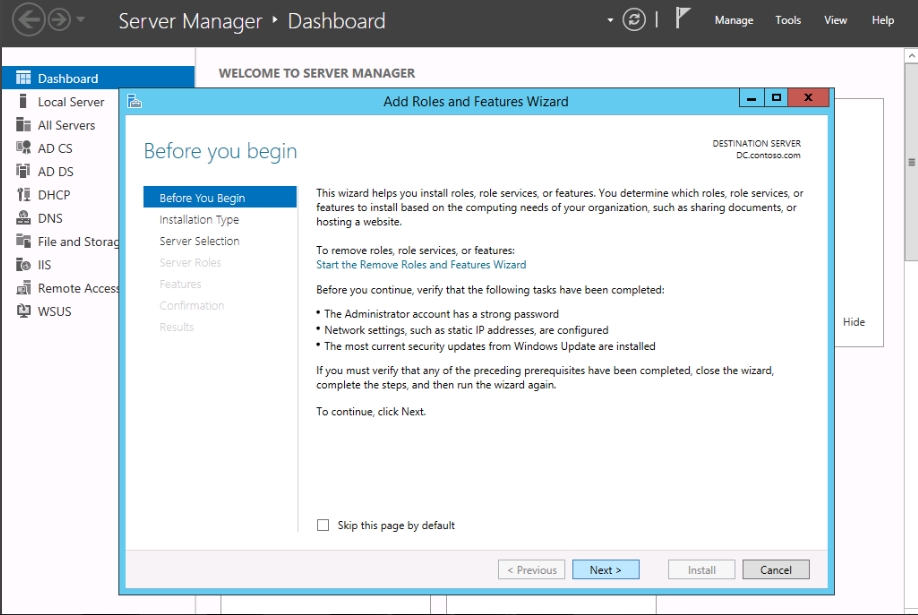
Task: Open the Notifications flag icon
Action: tap(682, 18)
